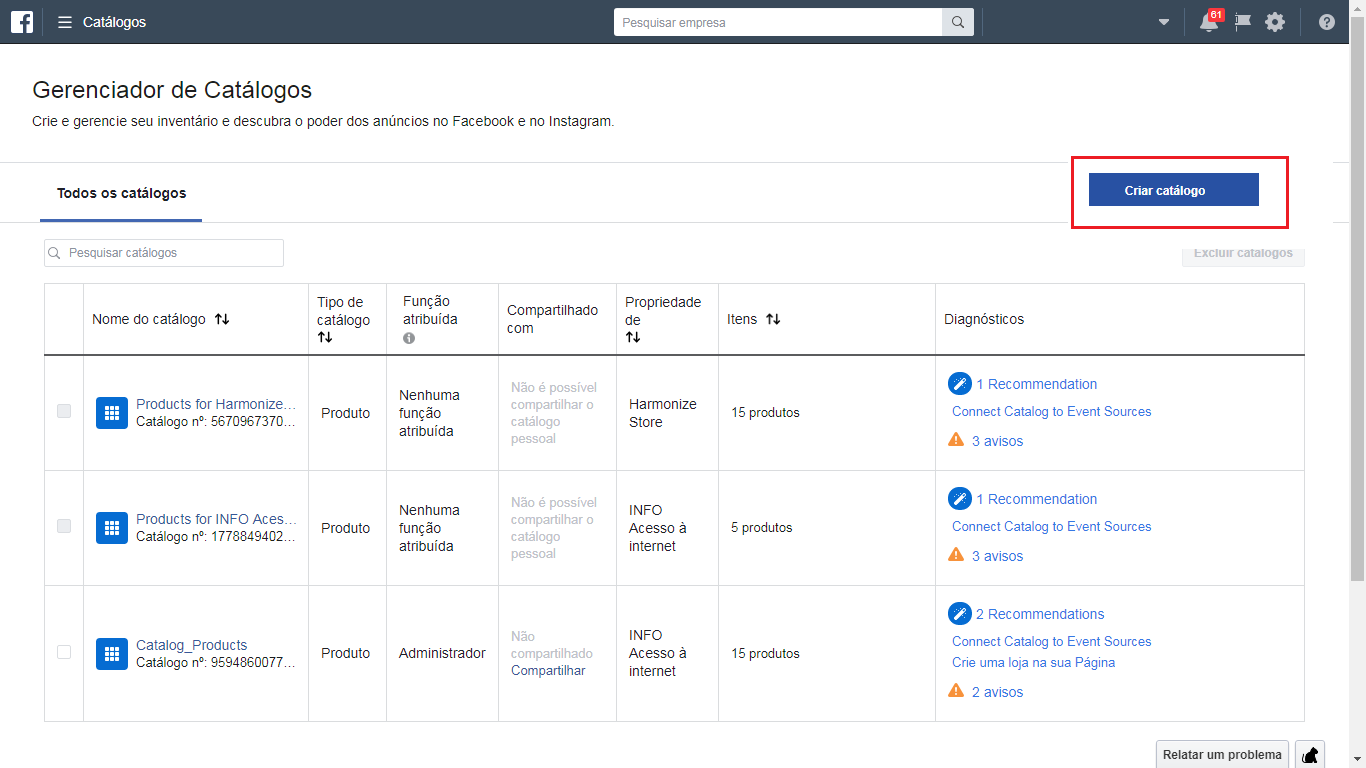Sort by Tipo de catálogo arrows
Viewport: 1366px width, 768px height.
coord(325,338)
